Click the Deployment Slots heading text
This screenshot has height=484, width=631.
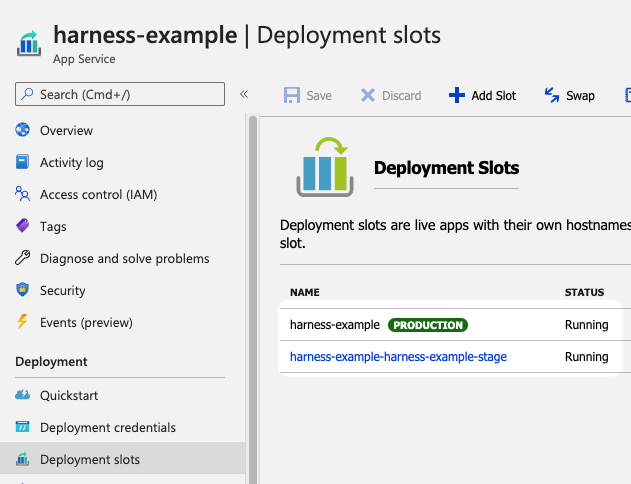(446, 168)
